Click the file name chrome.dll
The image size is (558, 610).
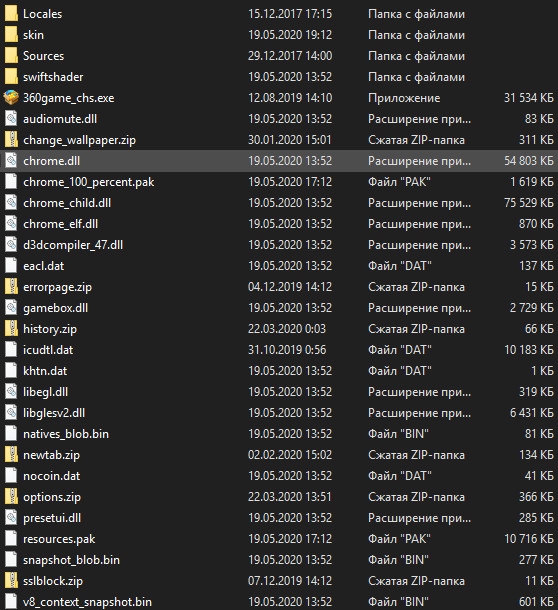coord(51,161)
